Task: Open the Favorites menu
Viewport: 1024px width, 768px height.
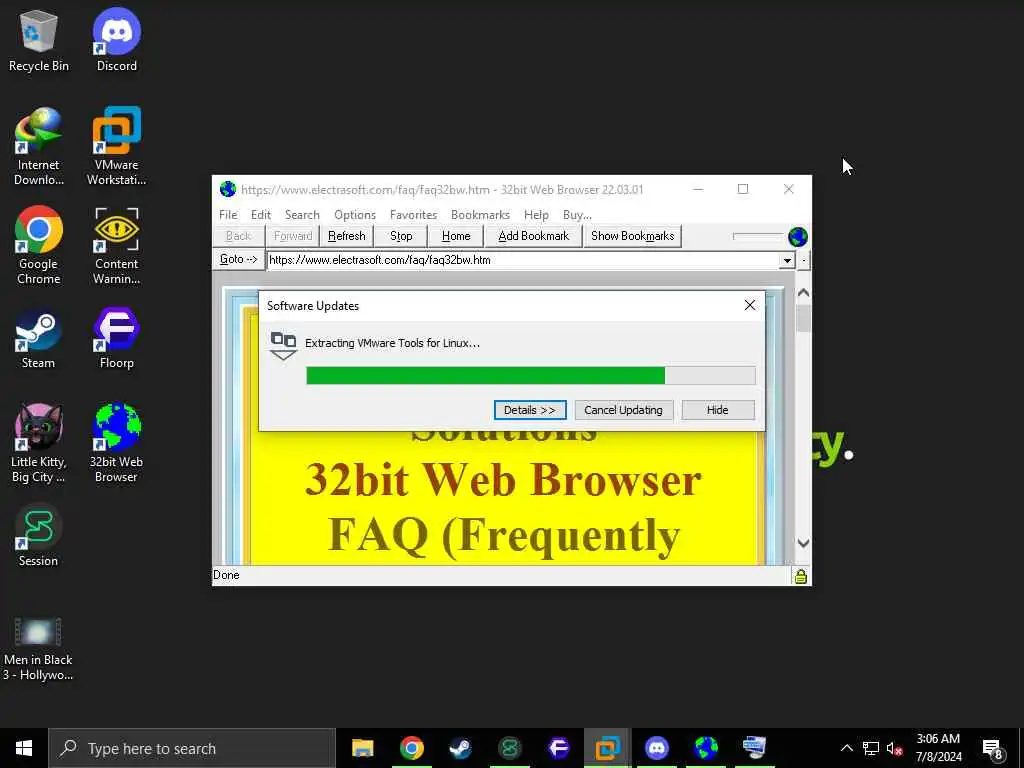Action: (413, 215)
